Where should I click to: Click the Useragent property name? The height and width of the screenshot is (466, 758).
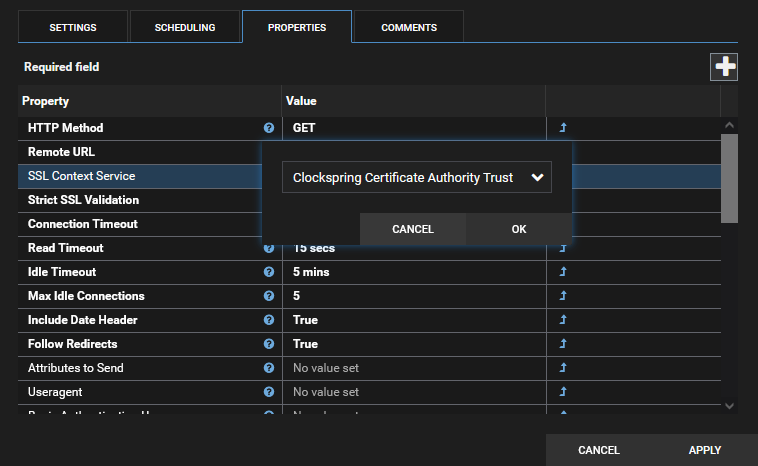click(55, 392)
